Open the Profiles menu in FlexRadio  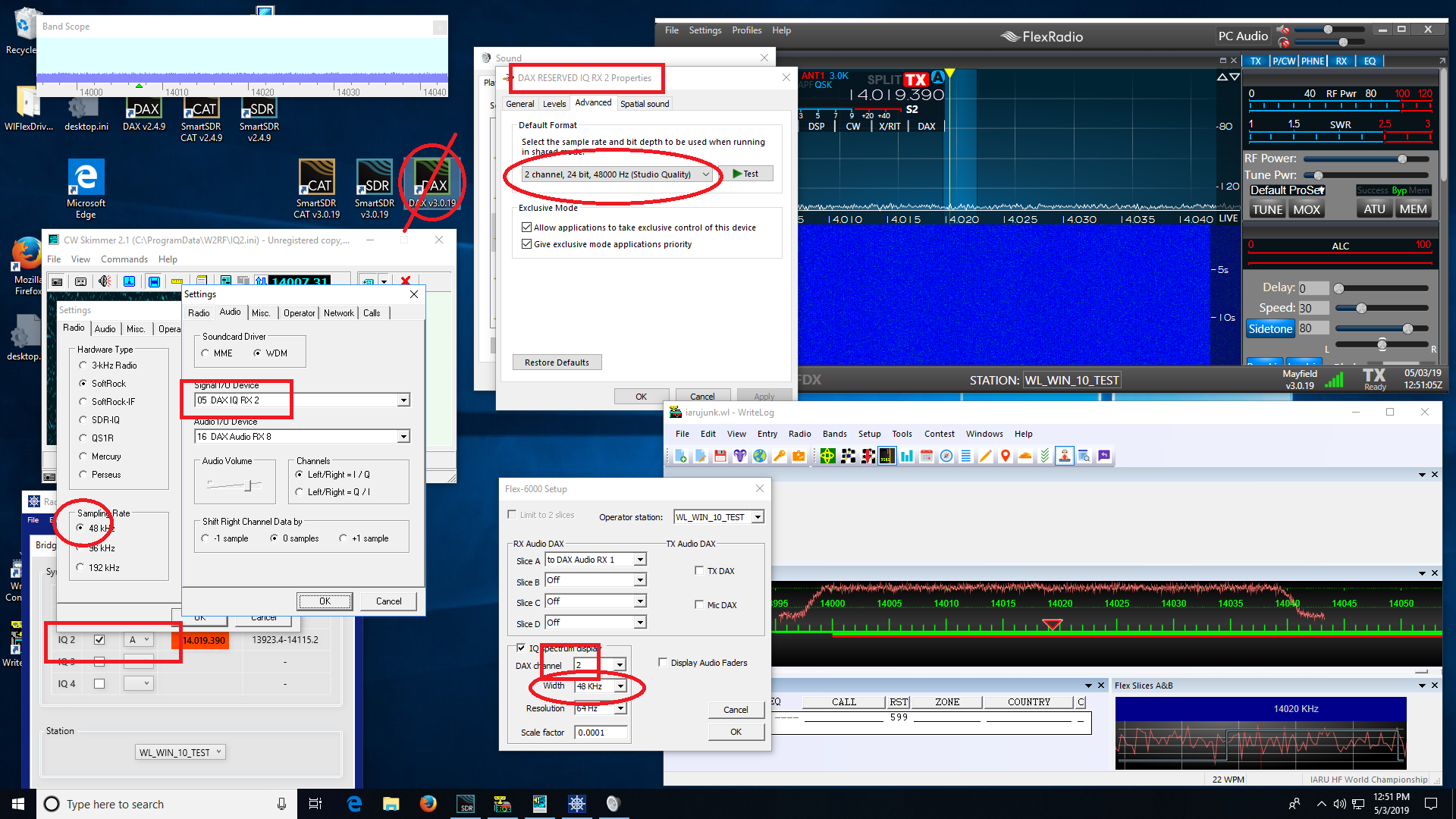(746, 30)
